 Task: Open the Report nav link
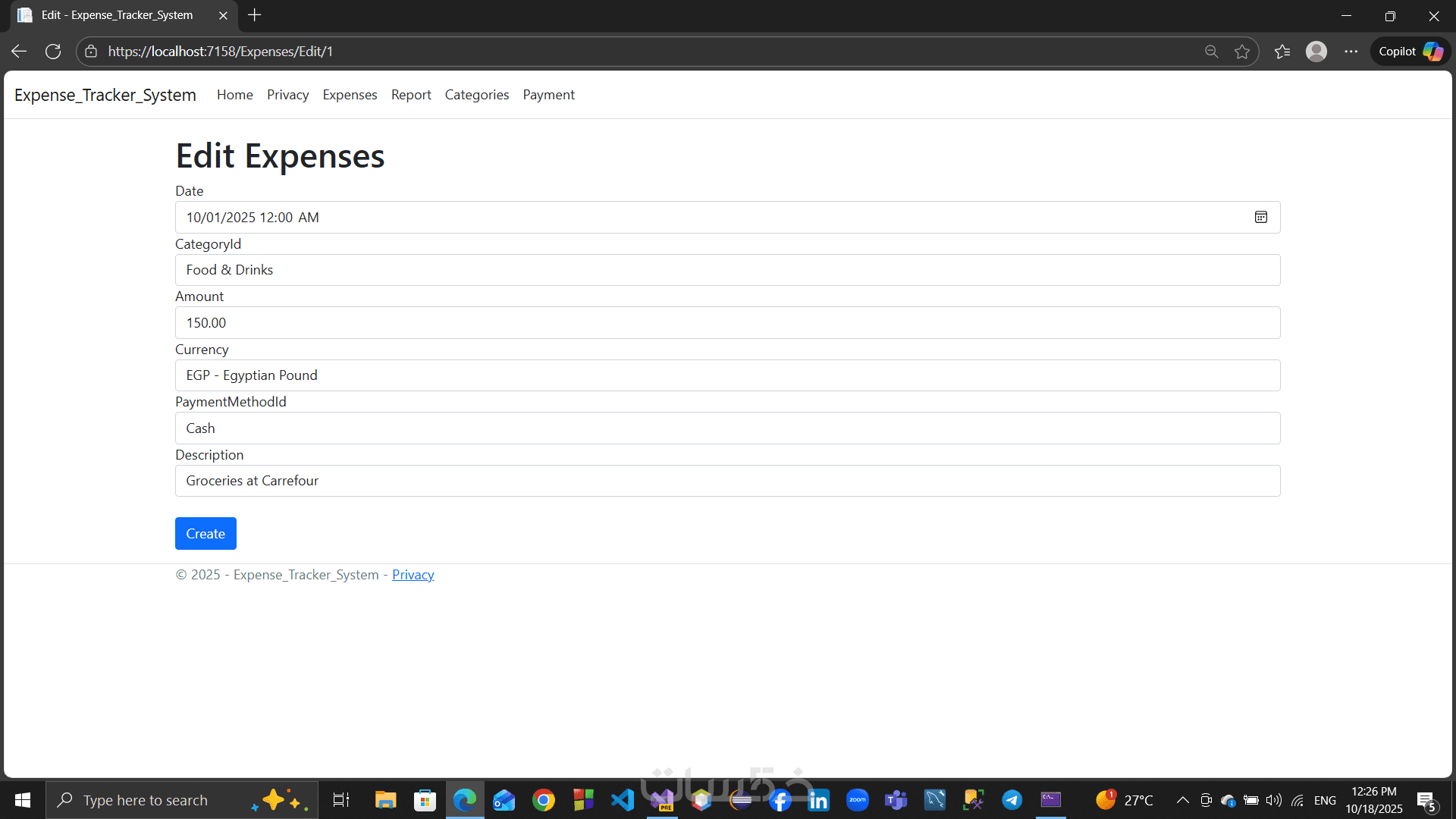[x=410, y=95]
